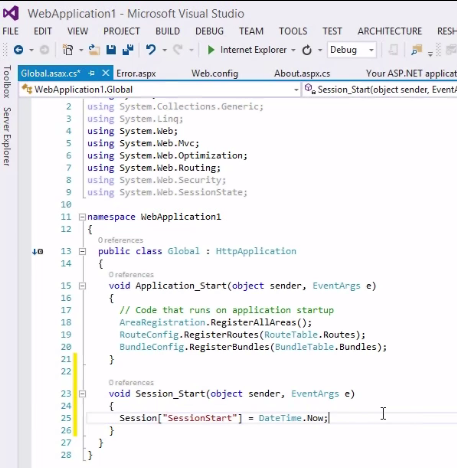Collapse the Global class block
Screen dimensions: 457x468
[82, 251]
